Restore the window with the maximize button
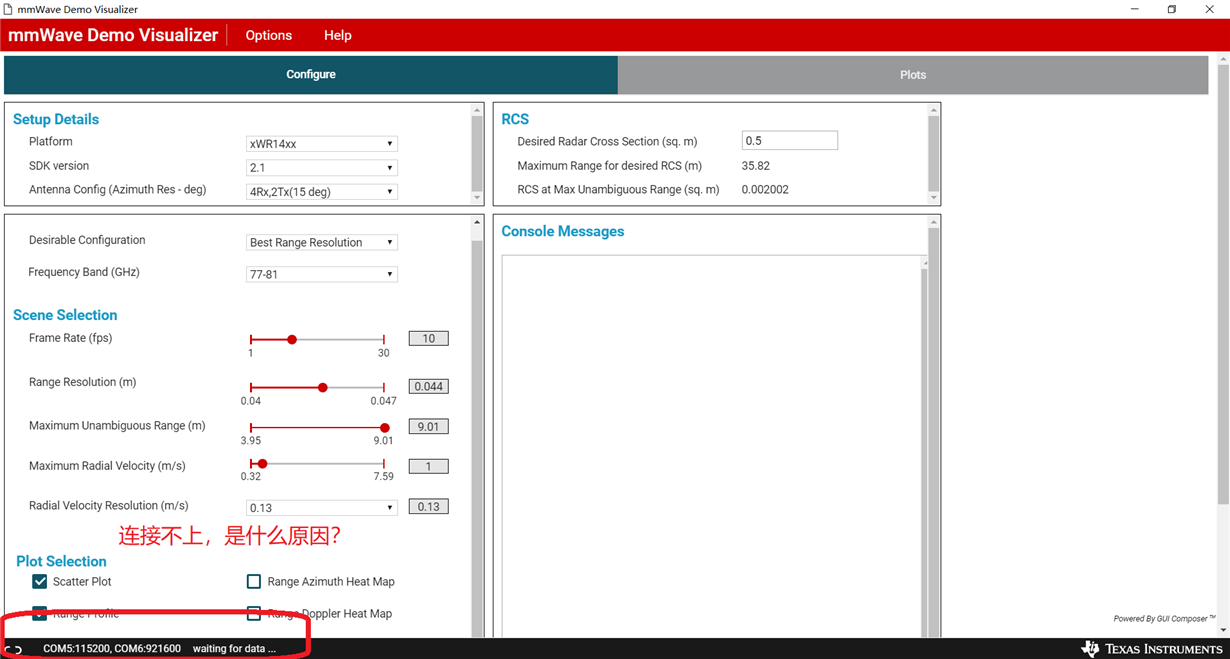 [x=1172, y=9]
